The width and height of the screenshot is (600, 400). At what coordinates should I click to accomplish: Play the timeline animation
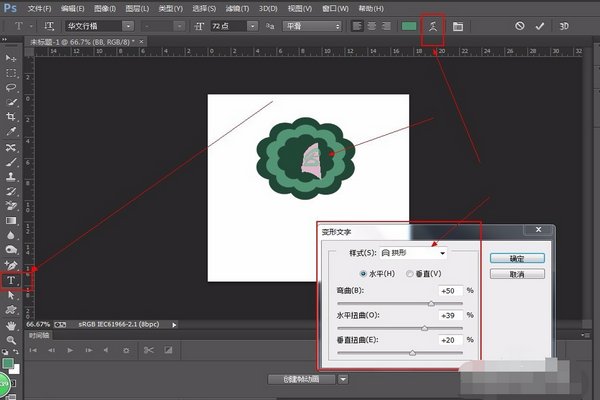(x=70, y=350)
